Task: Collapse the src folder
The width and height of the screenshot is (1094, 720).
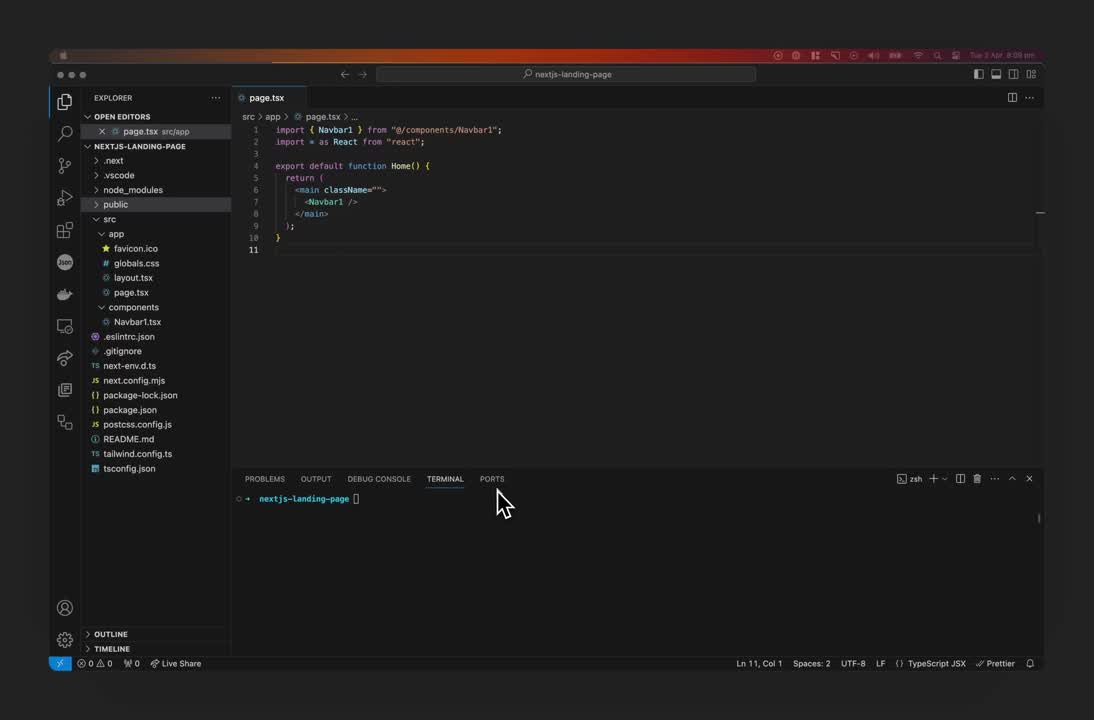Action: pyautogui.click(x=109, y=218)
